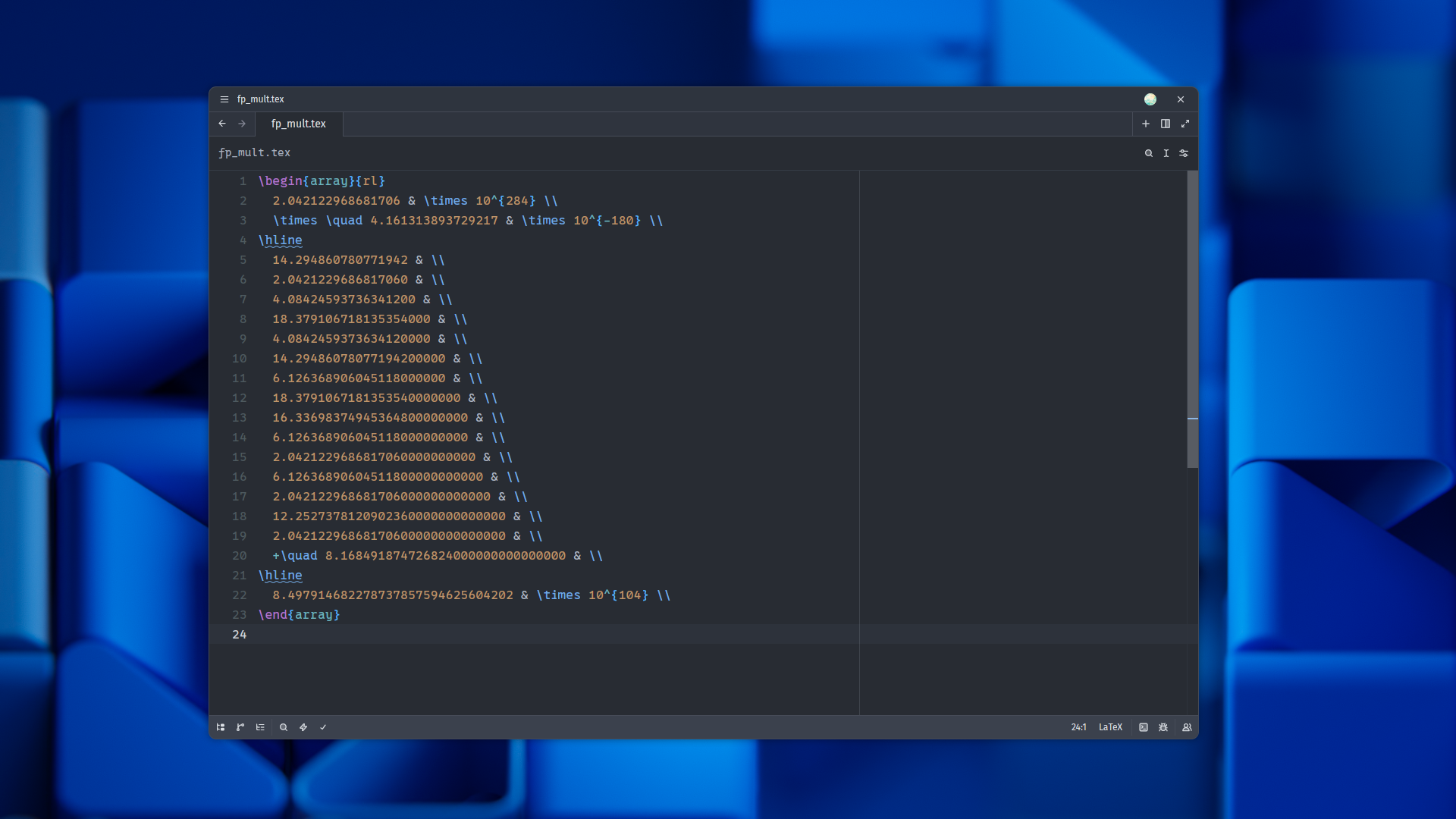Open the collaboration people icon
The width and height of the screenshot is (1456, 819).
click(x=1187, y=727)
